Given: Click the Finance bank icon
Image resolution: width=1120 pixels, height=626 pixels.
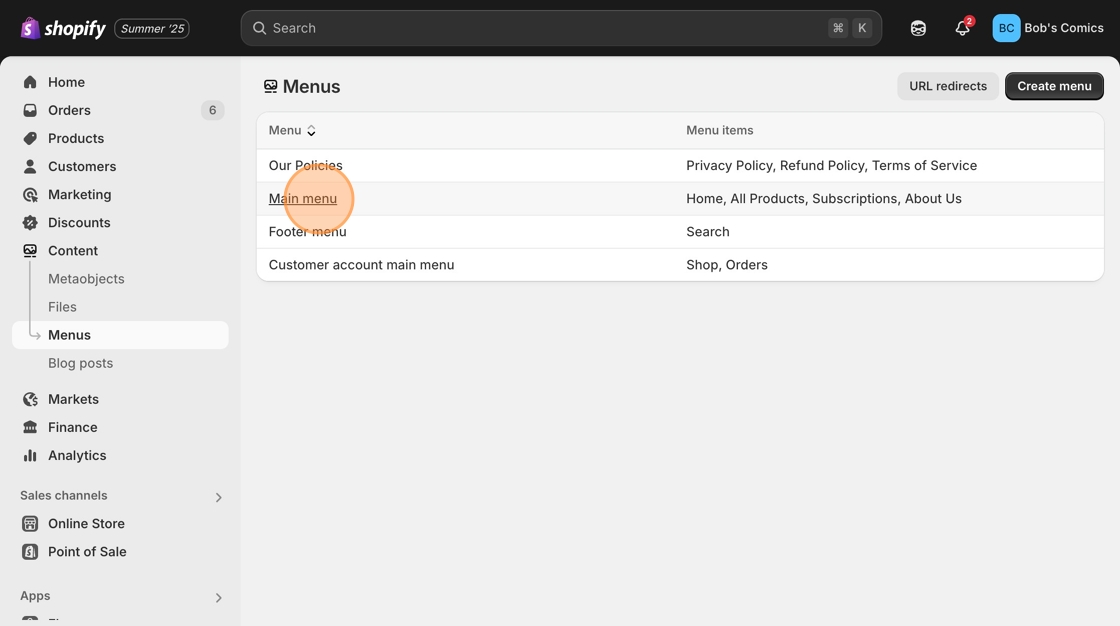Looking at the screenshot, I should [30, 427].
